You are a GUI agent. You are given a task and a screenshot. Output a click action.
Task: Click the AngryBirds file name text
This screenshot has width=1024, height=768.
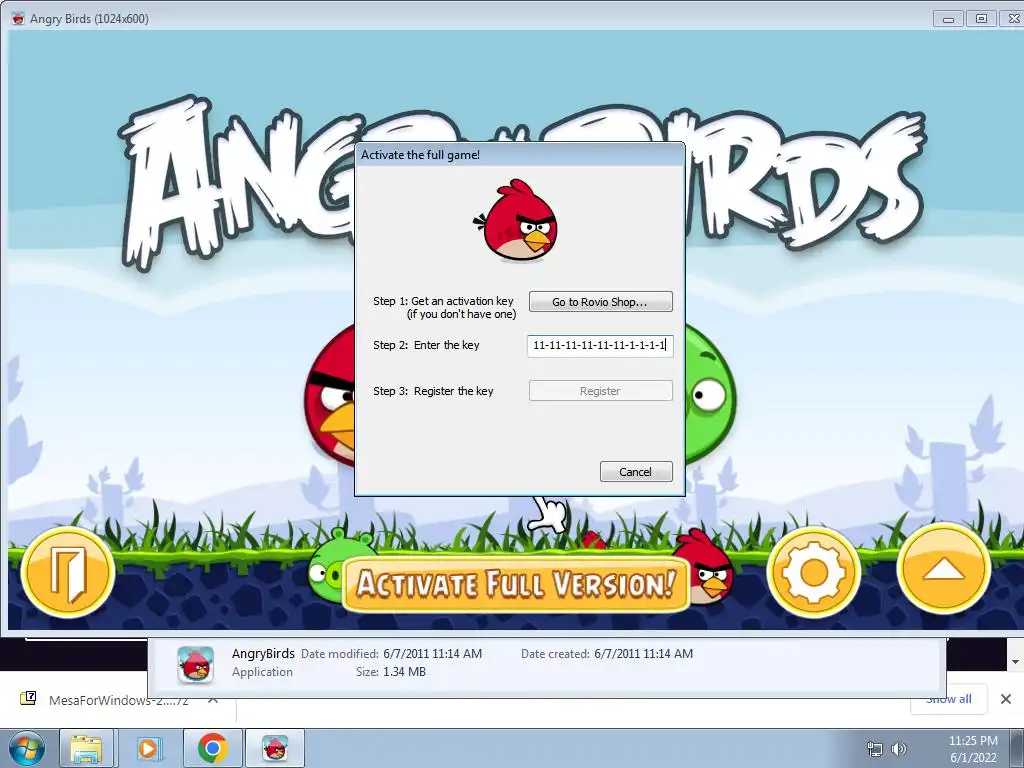click(x=263, y=653)
